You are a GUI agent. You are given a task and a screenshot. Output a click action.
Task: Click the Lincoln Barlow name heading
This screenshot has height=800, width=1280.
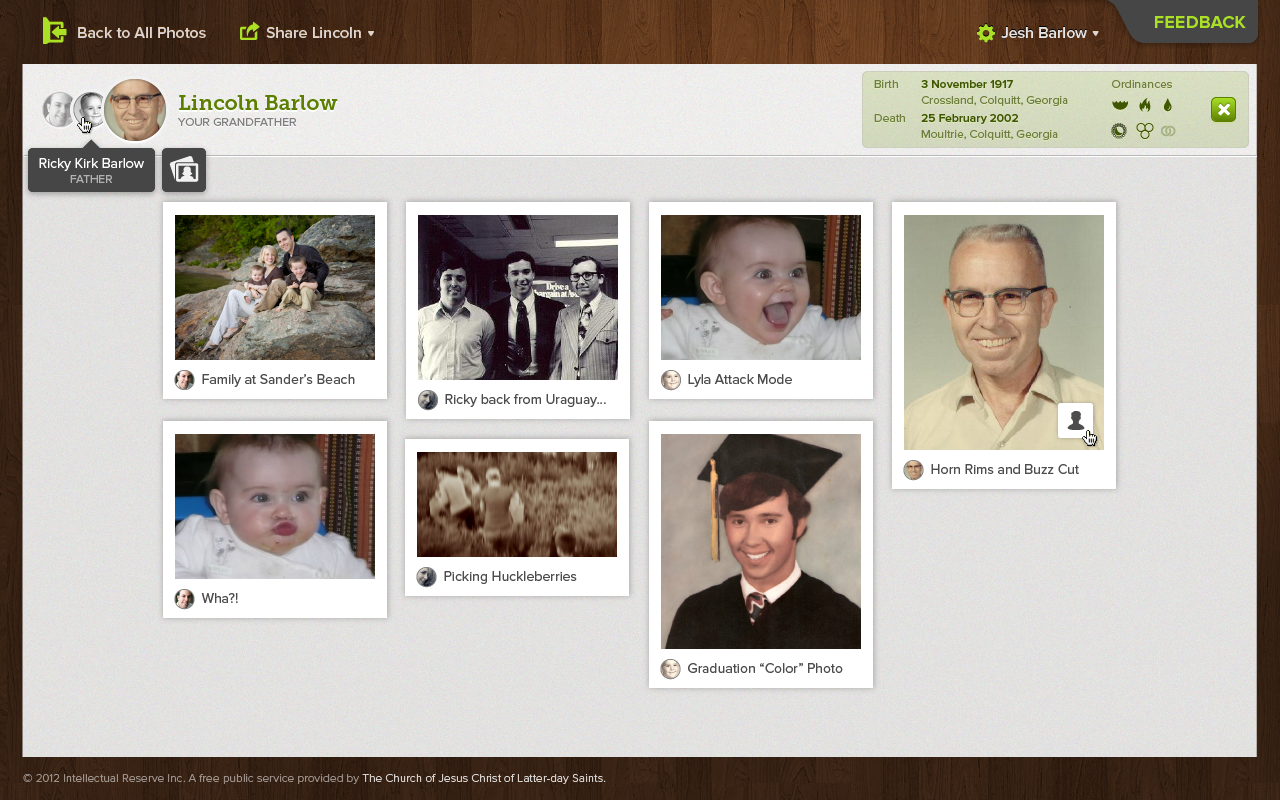coord(257,103)
